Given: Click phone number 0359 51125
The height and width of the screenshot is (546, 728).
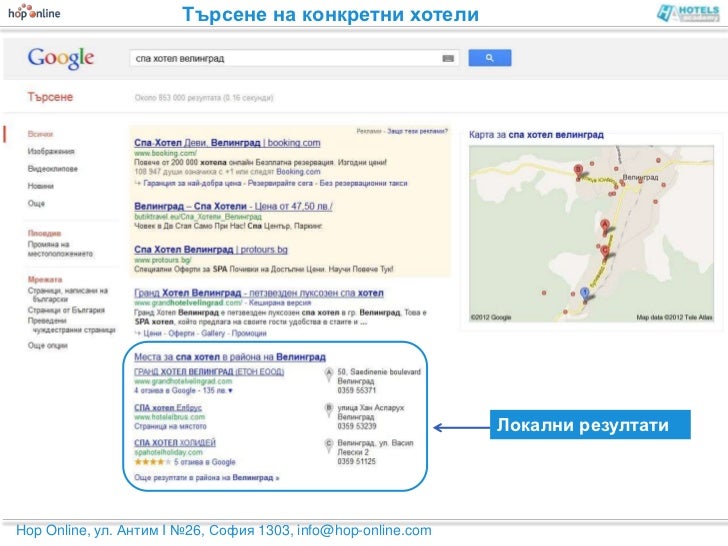Looking at the screenshot, I should [357, 462].
